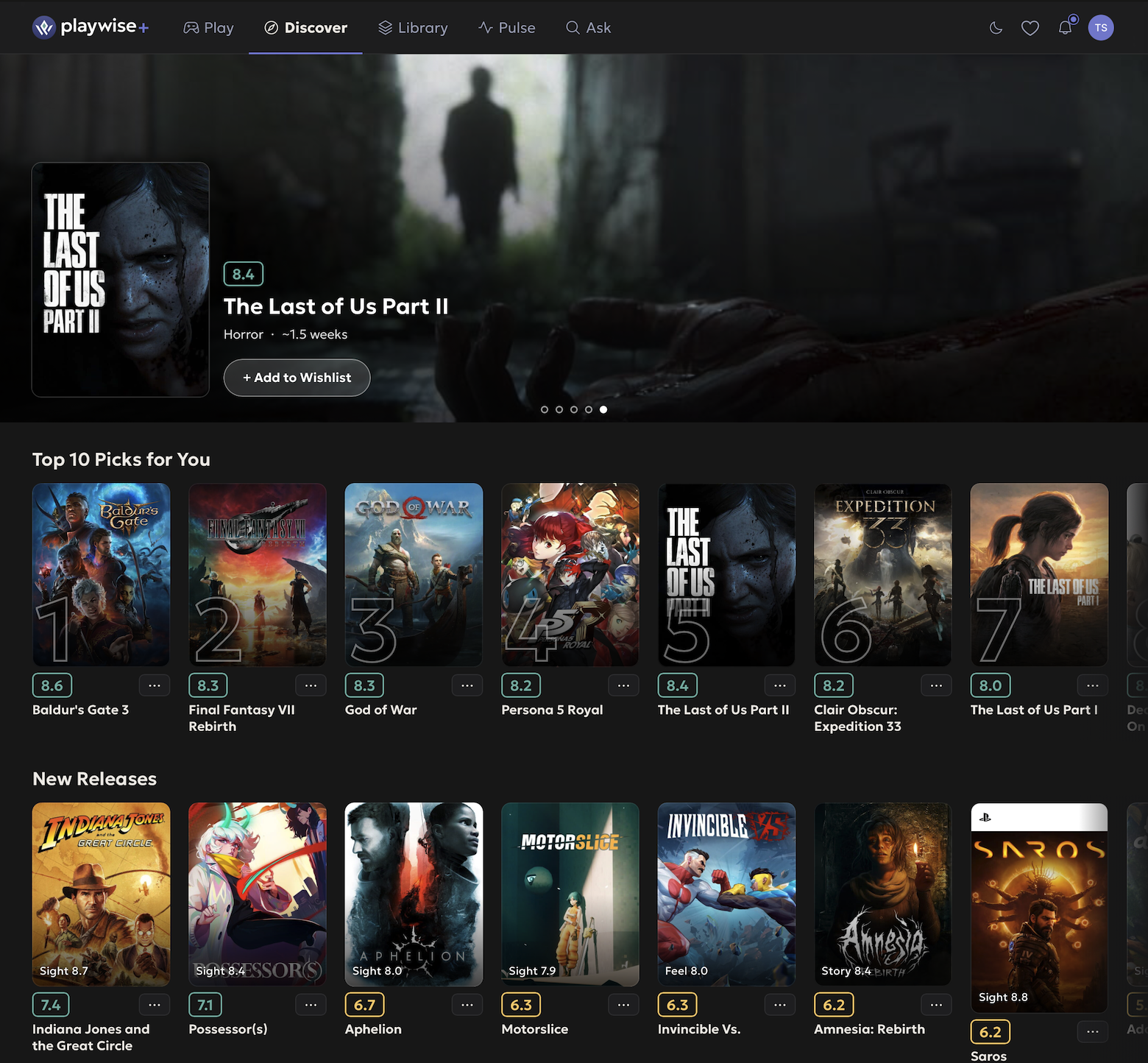Click Amnesia: Rebirth title link

tap(870, 1029)
